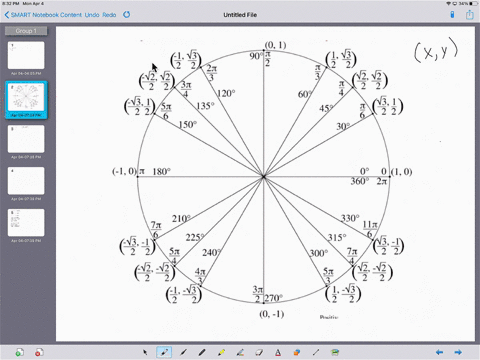Select the yellow highlighter tool

pyautogui.click(x=221, y=352)
